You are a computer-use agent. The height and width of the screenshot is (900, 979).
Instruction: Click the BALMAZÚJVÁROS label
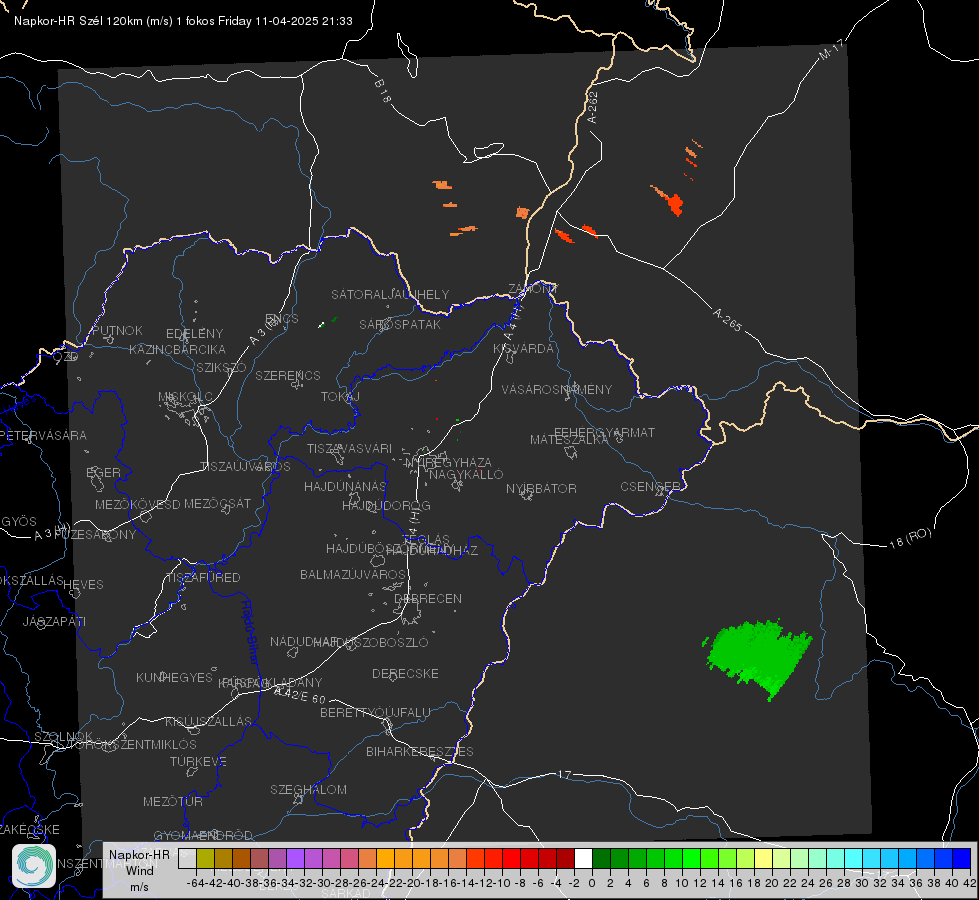coord(353,574)
